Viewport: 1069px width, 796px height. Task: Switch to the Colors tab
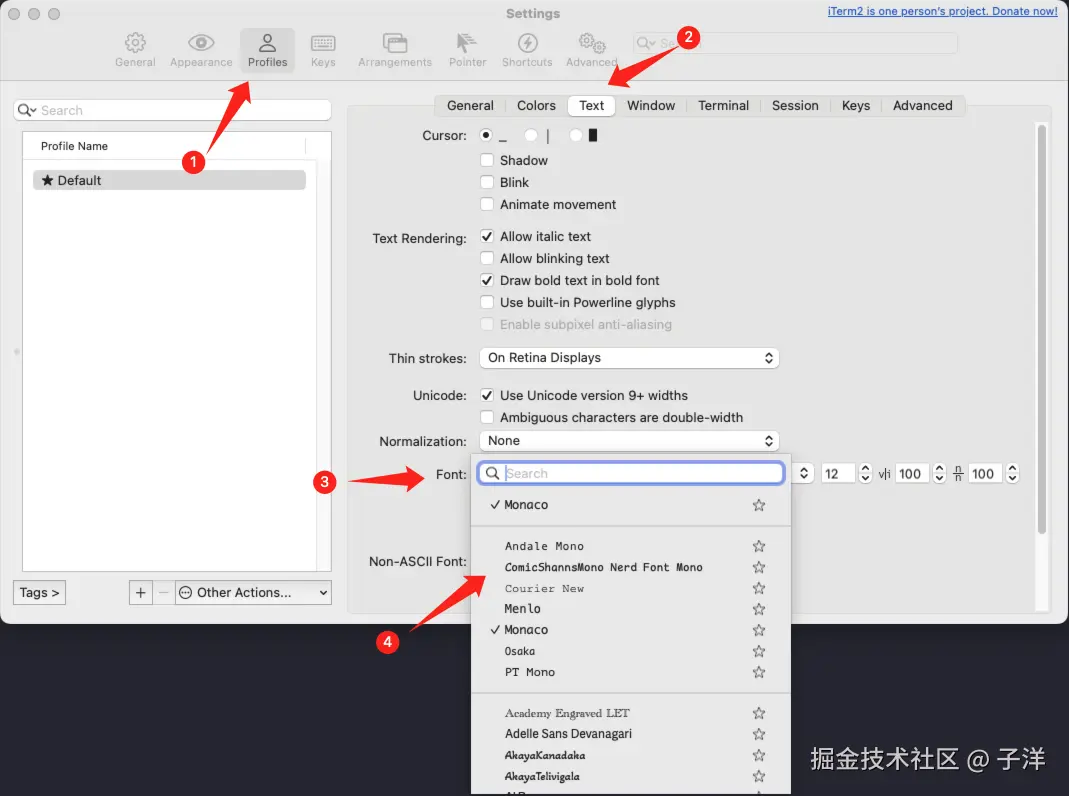pos(536,106)
